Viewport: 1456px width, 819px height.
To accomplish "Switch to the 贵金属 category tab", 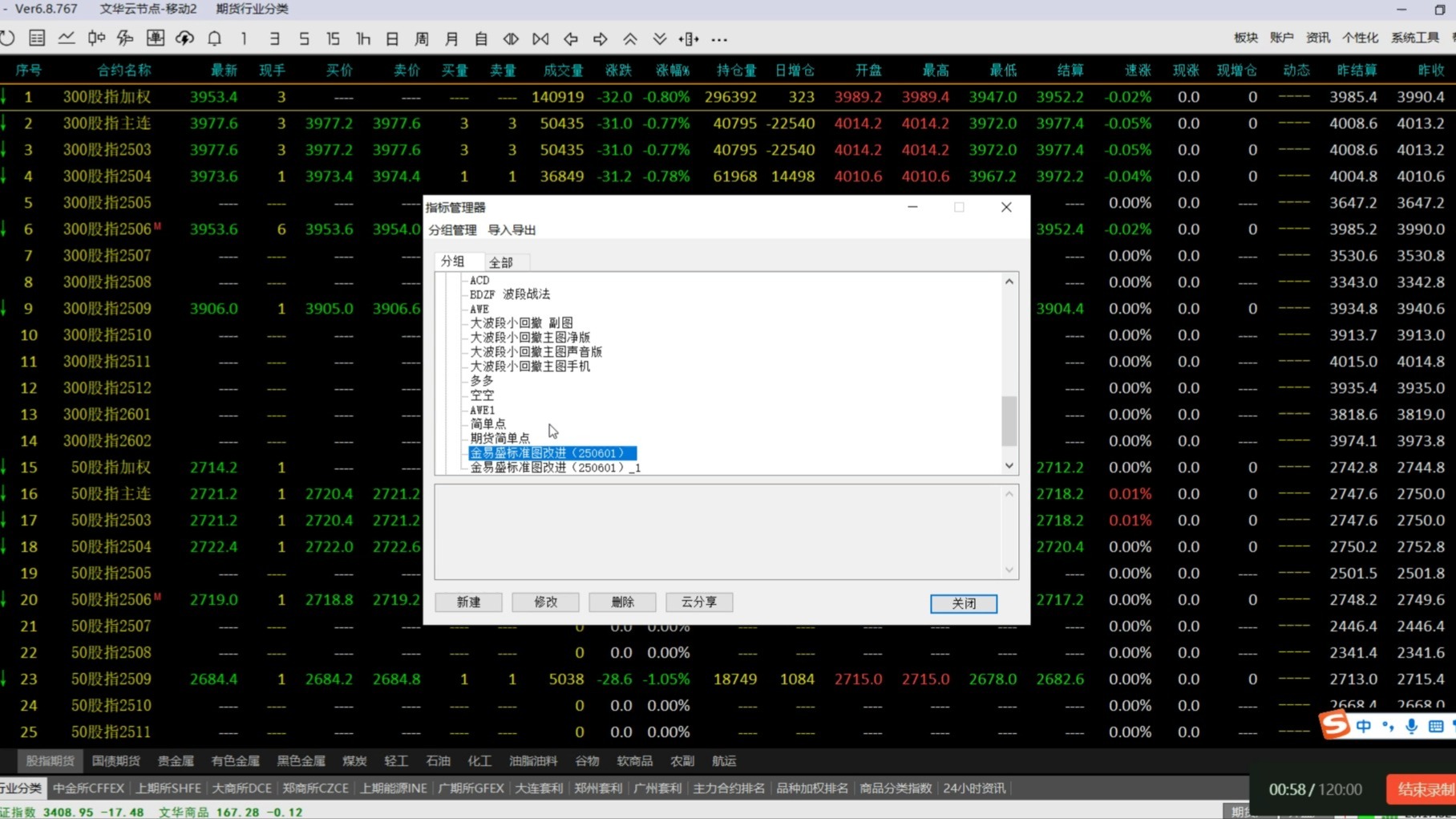I will [176, 760].
